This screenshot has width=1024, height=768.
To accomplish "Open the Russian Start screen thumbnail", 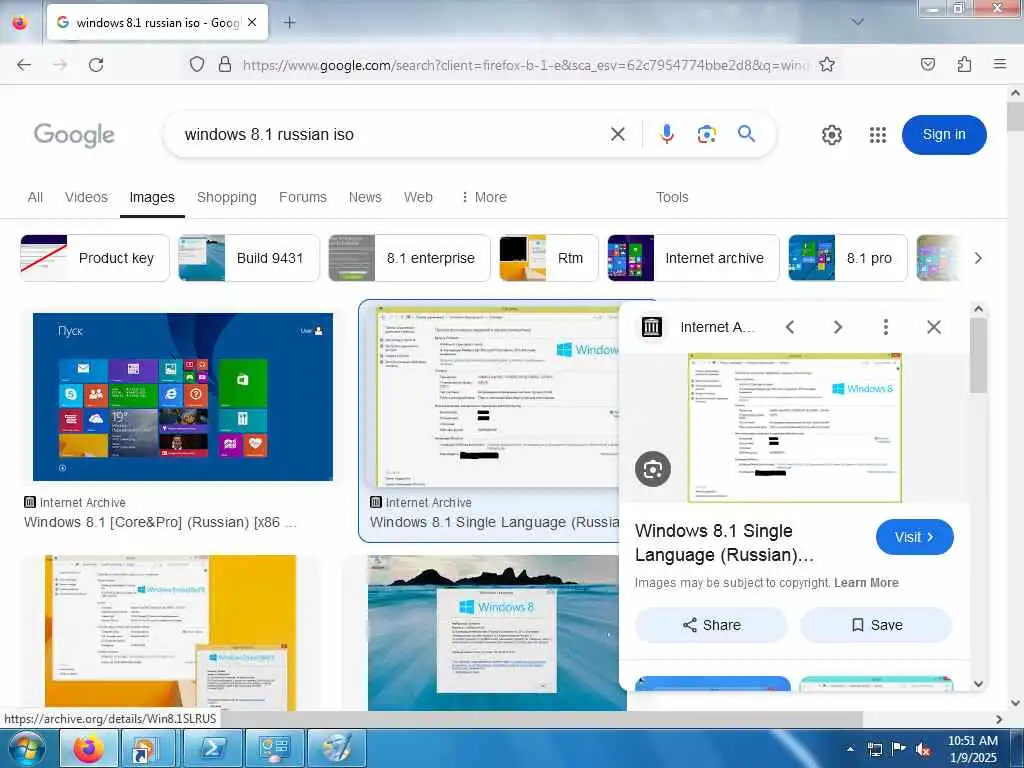I will (183, 397).
